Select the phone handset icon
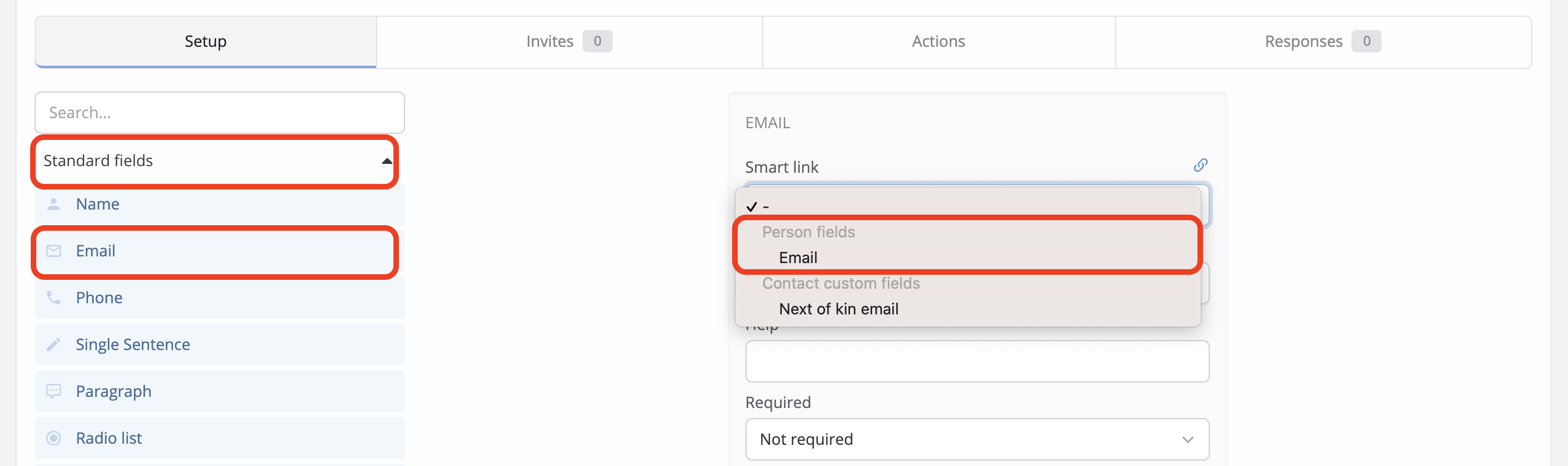The height and width of the screenshot is (466, 1568). [54, 298]
